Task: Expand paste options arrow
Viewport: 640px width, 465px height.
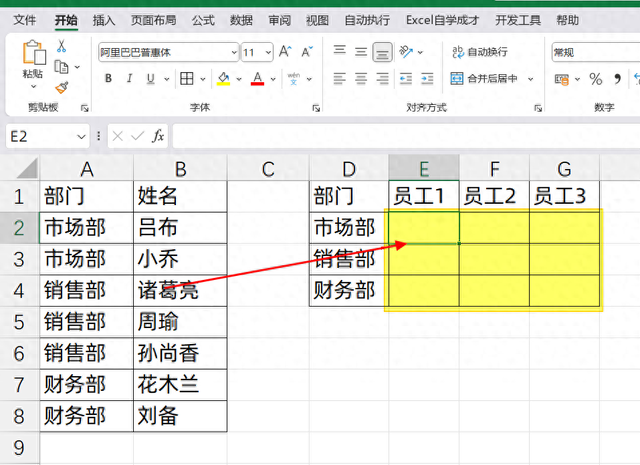Action: tap(33, 86)
